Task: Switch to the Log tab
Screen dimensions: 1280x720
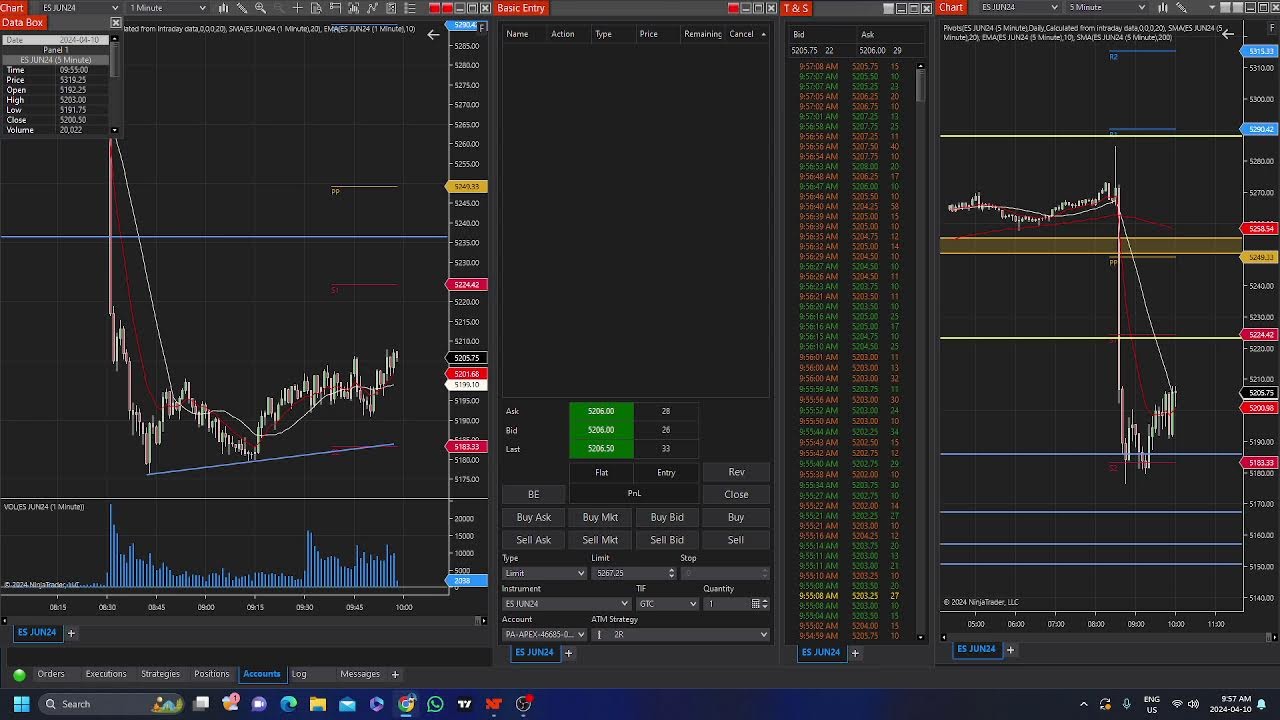Action: pyautogui.click(x=299, y=674)
